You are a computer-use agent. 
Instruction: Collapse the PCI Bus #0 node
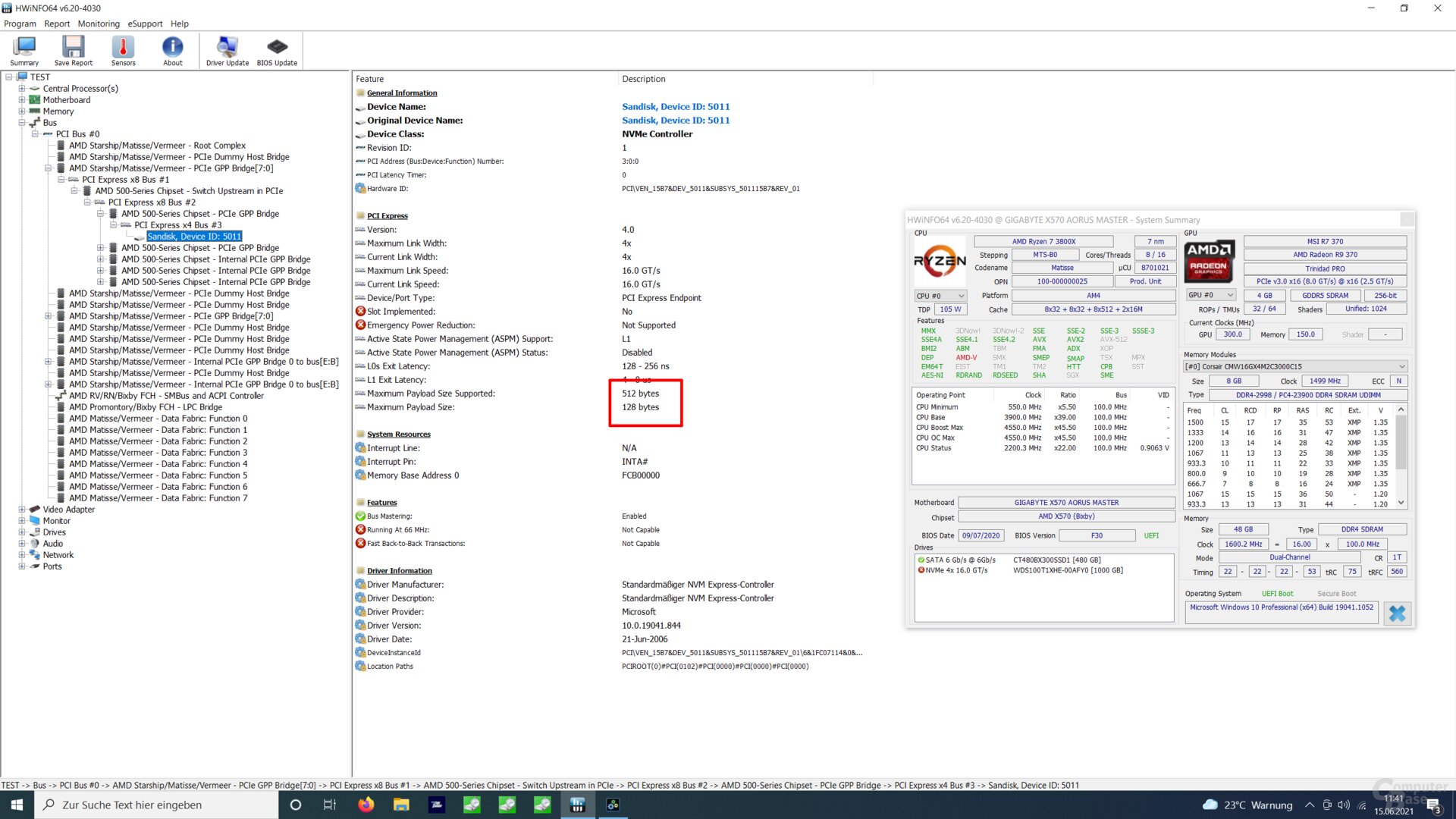tap(35, 134)
